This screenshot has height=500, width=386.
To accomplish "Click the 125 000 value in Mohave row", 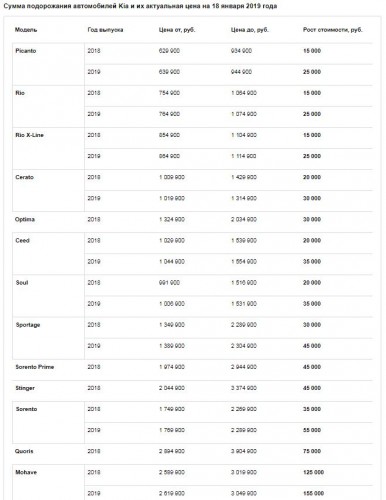I will [313, 472].
